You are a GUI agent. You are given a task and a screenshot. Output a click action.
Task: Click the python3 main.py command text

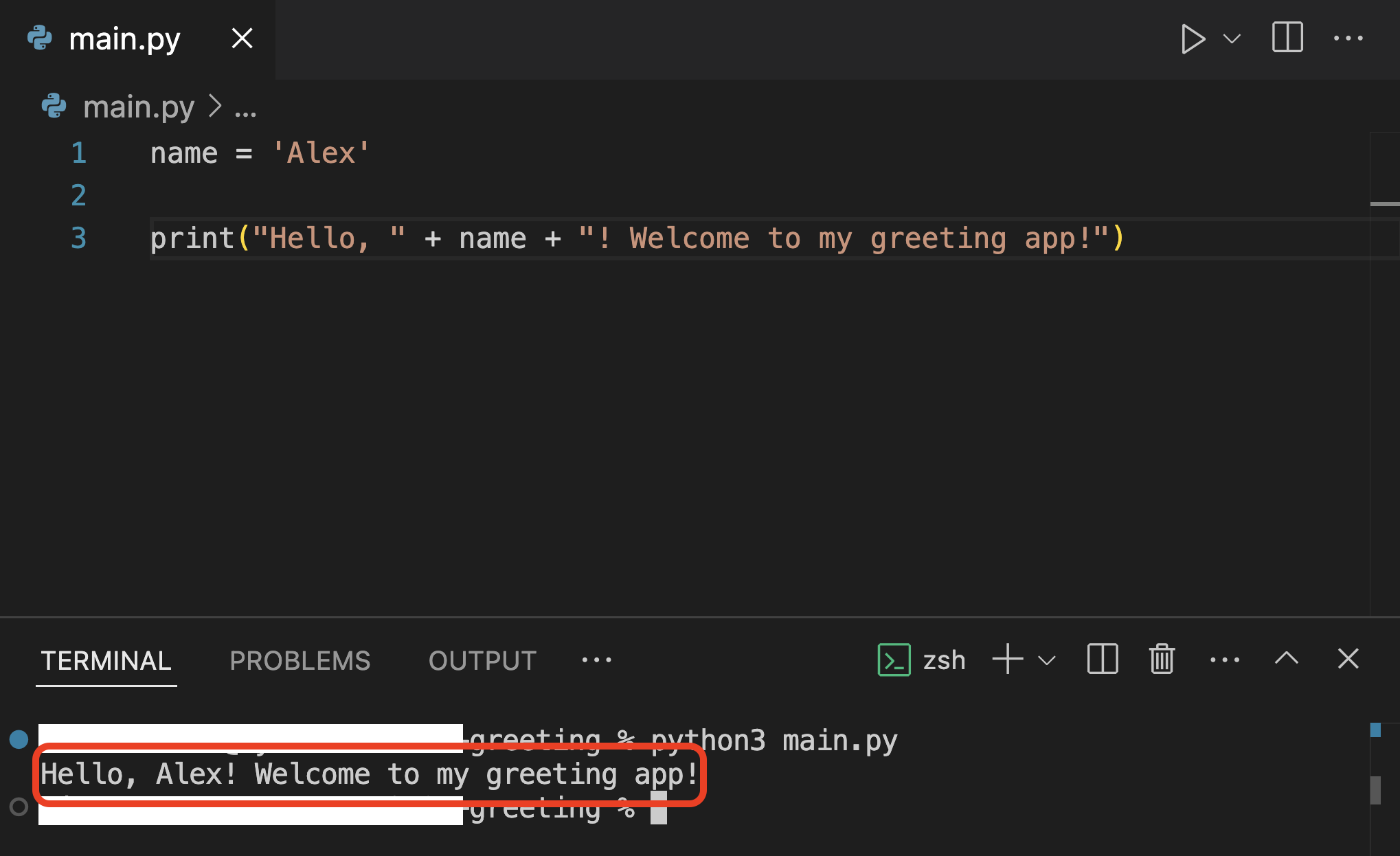point(774,741)
